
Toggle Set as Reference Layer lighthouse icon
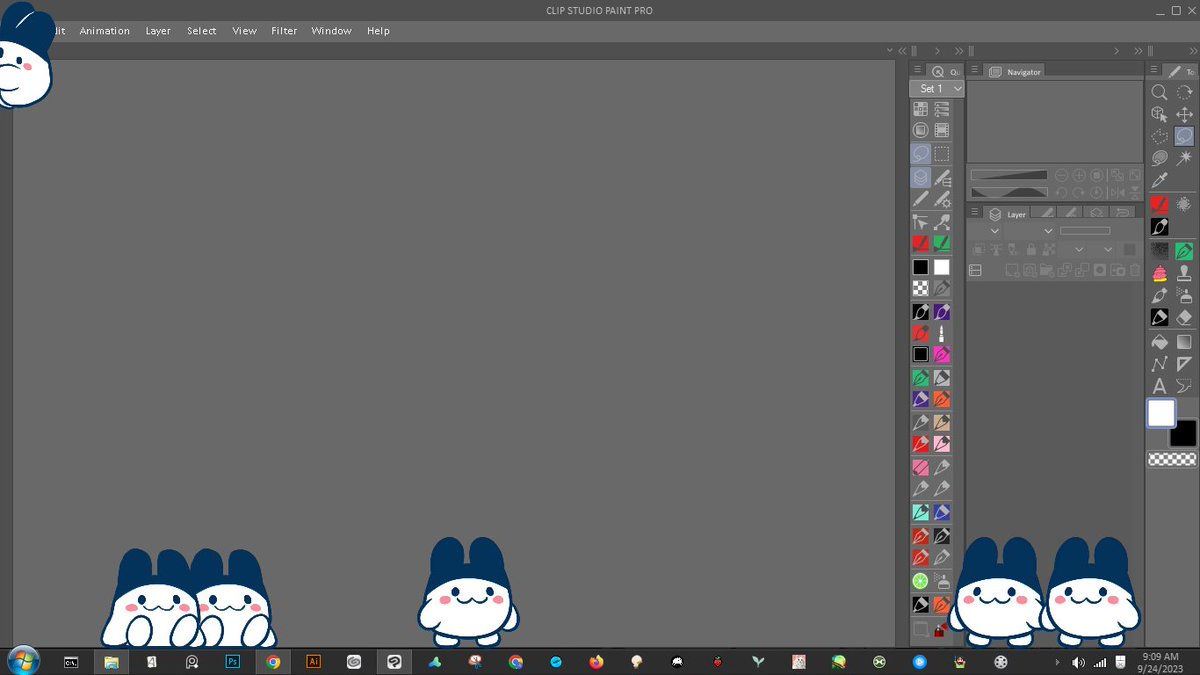coord(996,249)
